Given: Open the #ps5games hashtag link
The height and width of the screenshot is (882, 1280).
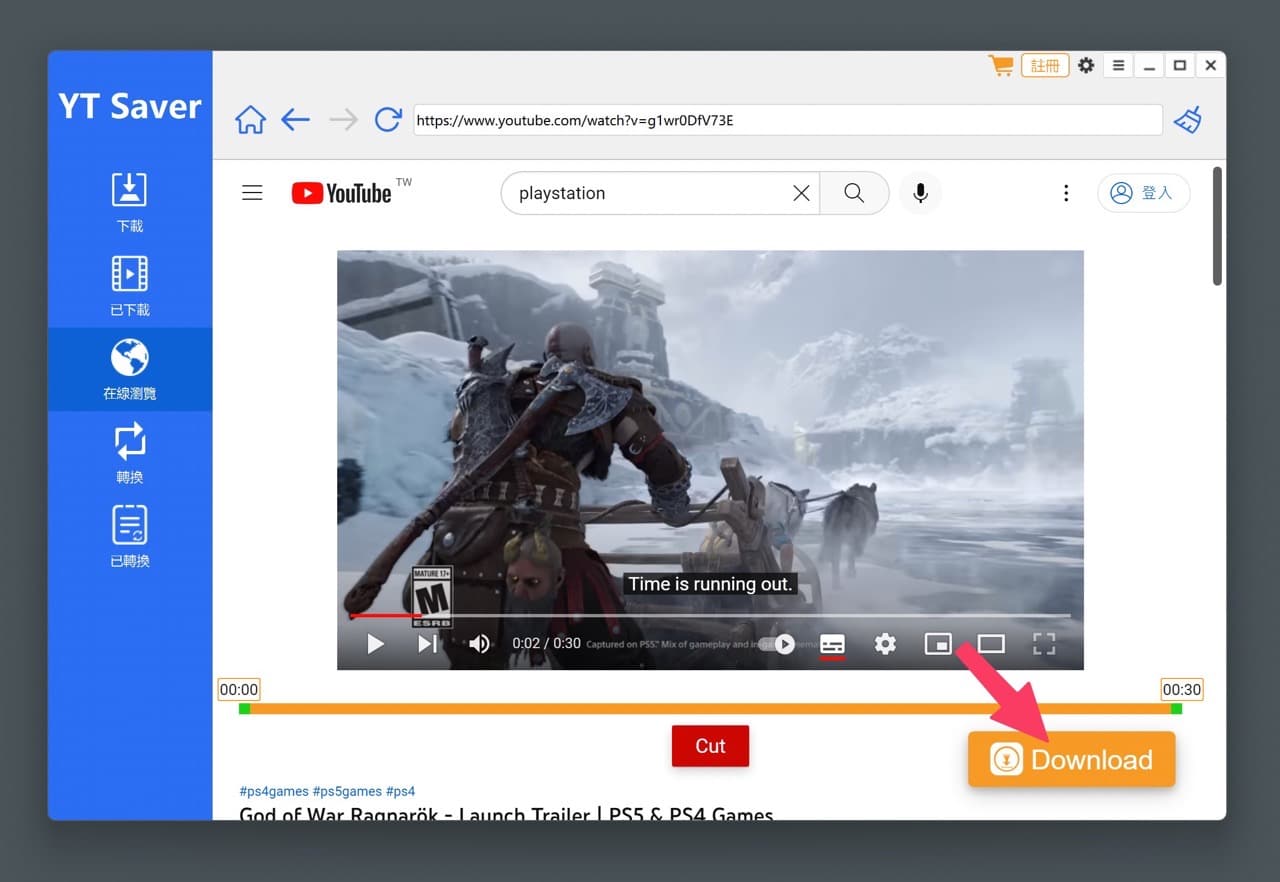Looking at the screenshot, I should (347, 791).
